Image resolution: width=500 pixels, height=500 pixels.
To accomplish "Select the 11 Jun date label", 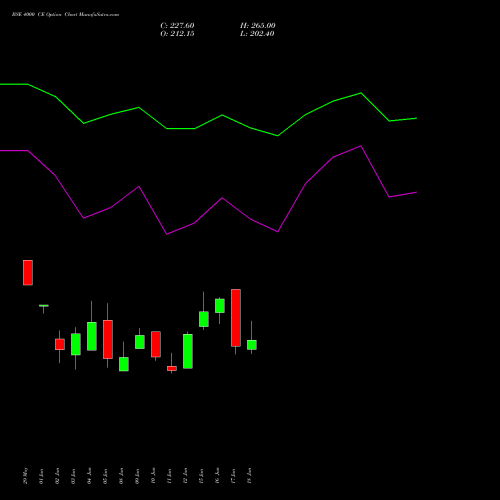I will [169, 476].
